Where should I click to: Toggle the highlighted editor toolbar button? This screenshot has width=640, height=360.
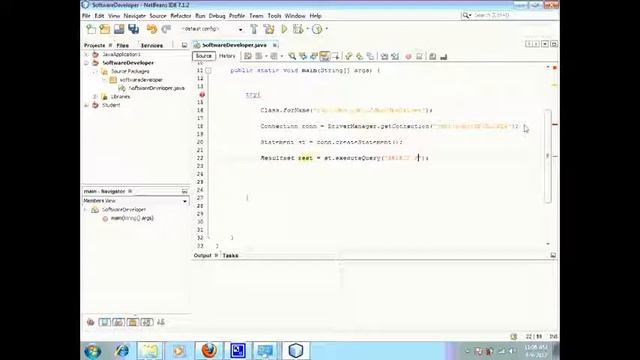click(x=324, y=56)
